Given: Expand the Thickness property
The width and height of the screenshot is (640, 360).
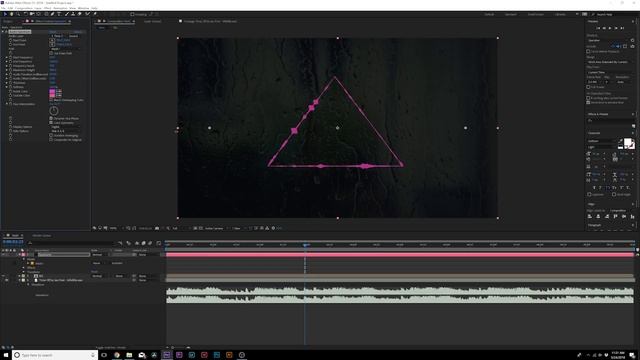Looking at the screenshot, I should [7, 82].
